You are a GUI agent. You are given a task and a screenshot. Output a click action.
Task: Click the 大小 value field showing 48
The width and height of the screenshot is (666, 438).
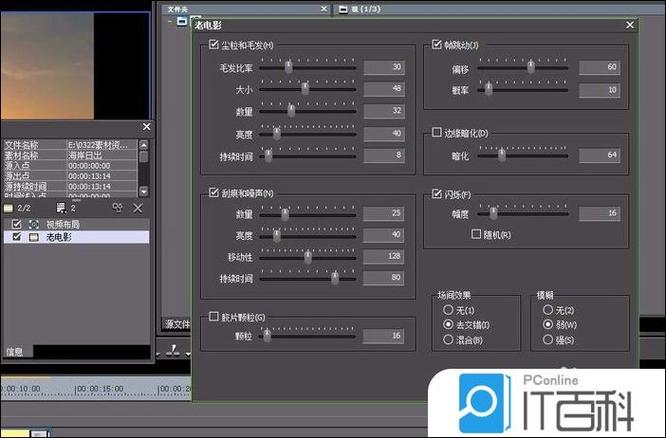tap(384, 89)
